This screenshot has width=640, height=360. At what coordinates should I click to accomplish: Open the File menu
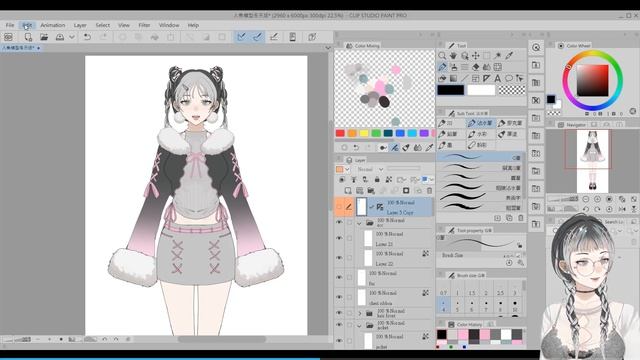coord(10,25)
